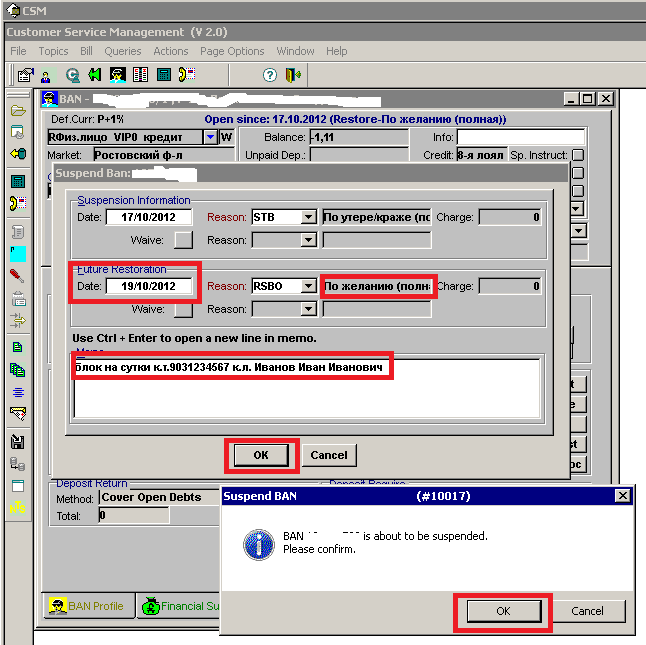The height and width of the screenshot is (645, 646).
Task: Click the red screwdriver sidebar icon
Action: point(17,276)
